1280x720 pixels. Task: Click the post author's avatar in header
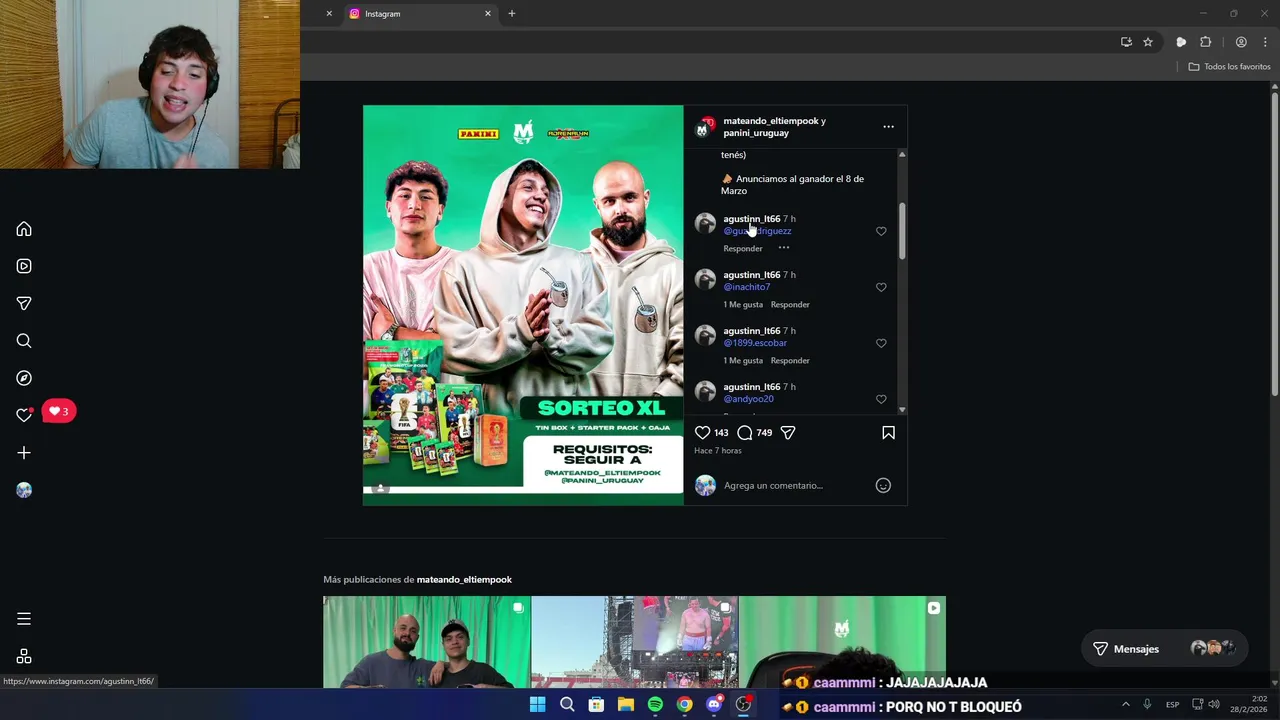tap(705, 127)
